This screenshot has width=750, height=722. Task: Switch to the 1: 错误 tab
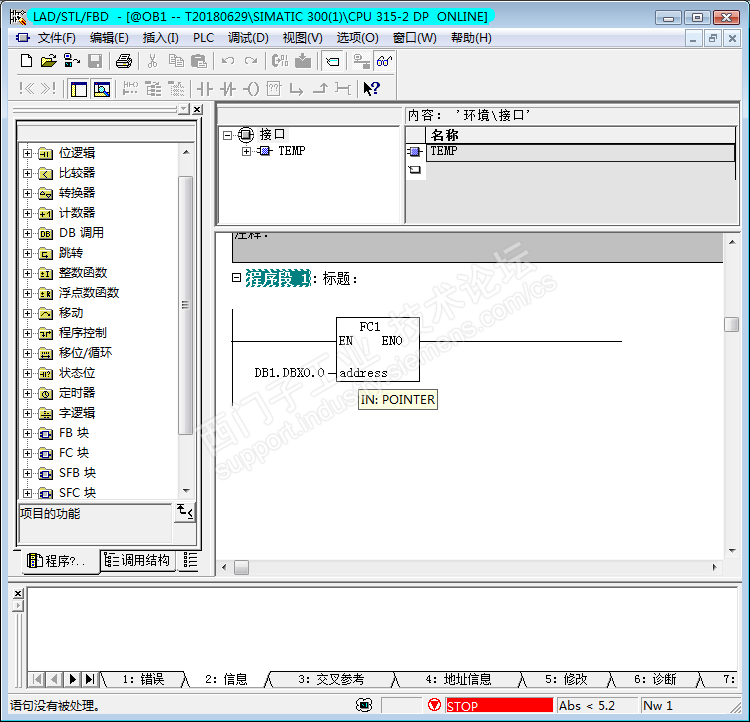(x=143, y=679)
